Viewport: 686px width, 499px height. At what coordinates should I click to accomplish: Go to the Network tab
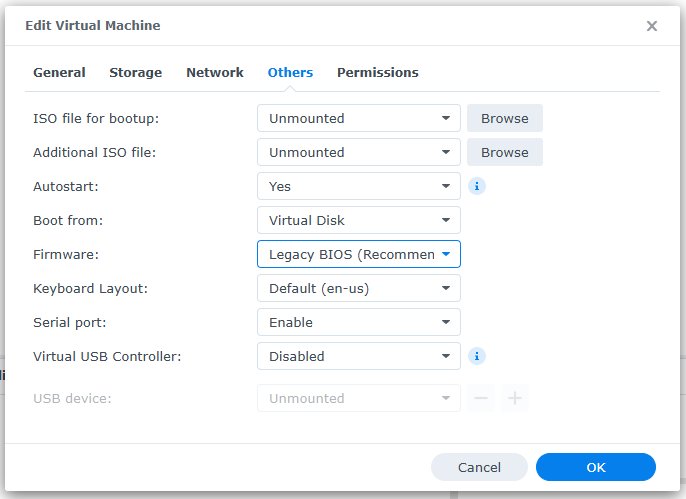(215, 72)
